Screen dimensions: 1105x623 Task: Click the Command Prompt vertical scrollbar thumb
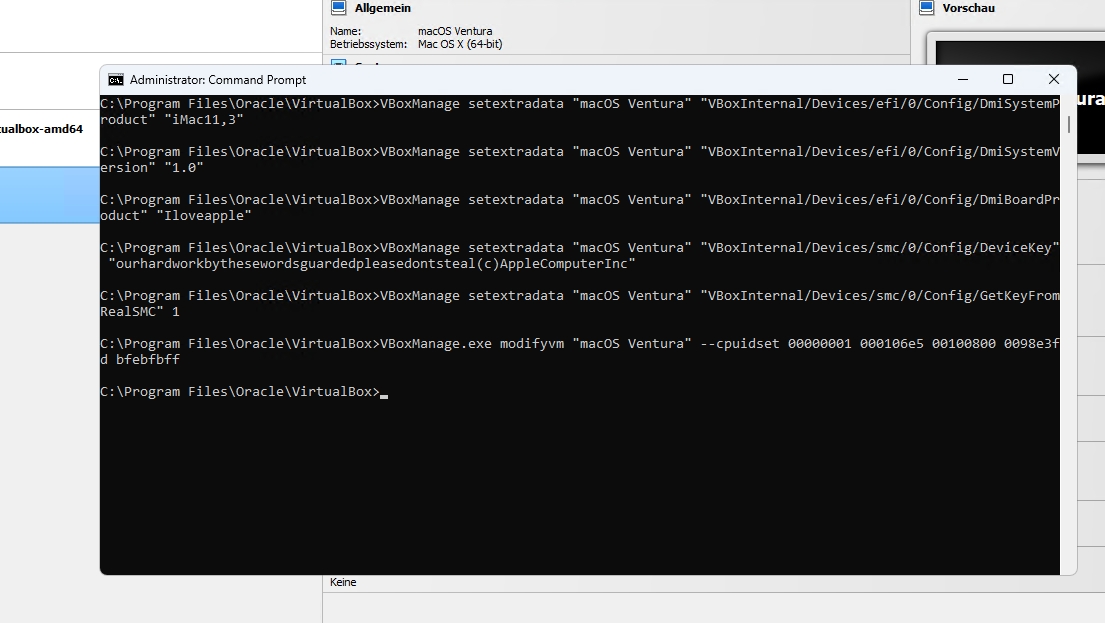pos(1068,124)
